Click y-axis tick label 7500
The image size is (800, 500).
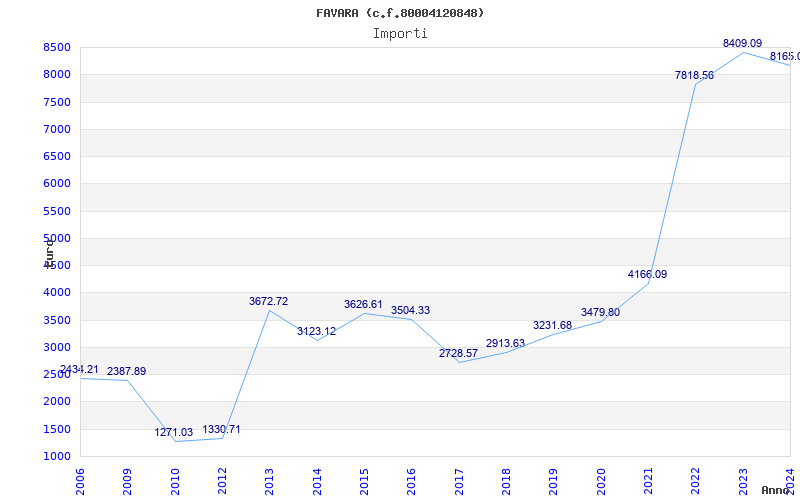[57, 102]
